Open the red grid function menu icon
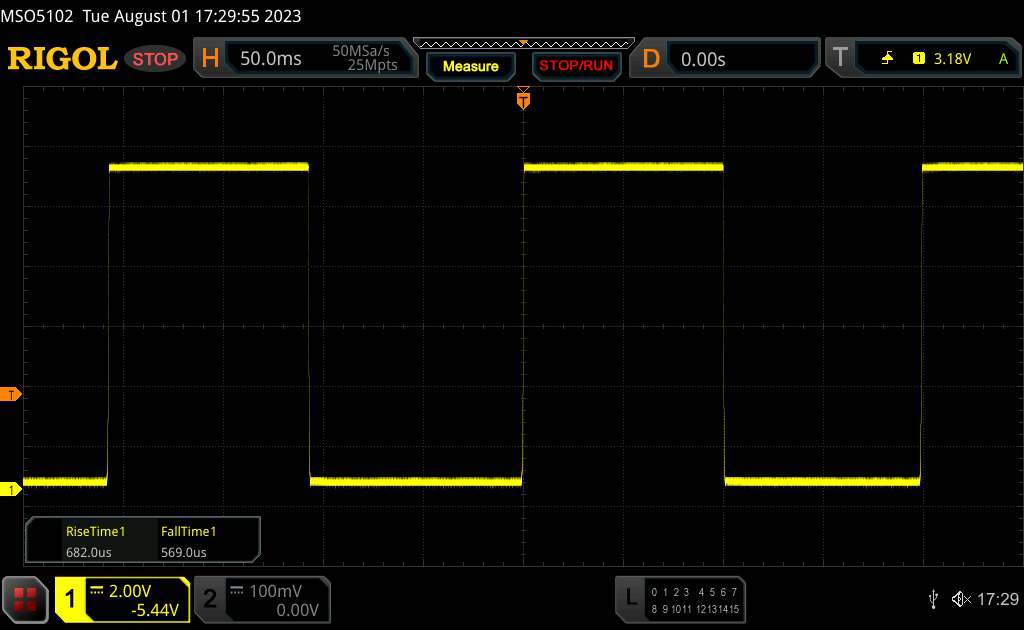Viewport: 1024px width, 630px height. coord(25,599)
